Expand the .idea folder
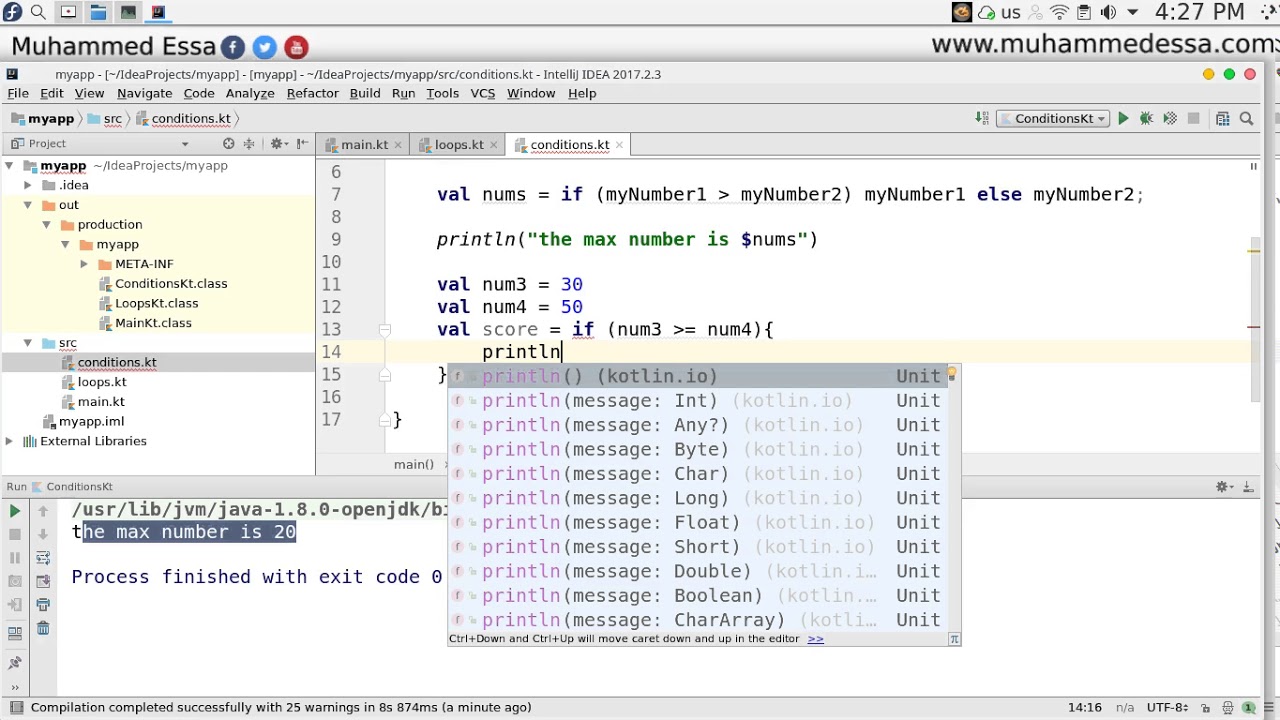Image resolution: width=1280 pixels, height=720 pixels. pos(28,185)
